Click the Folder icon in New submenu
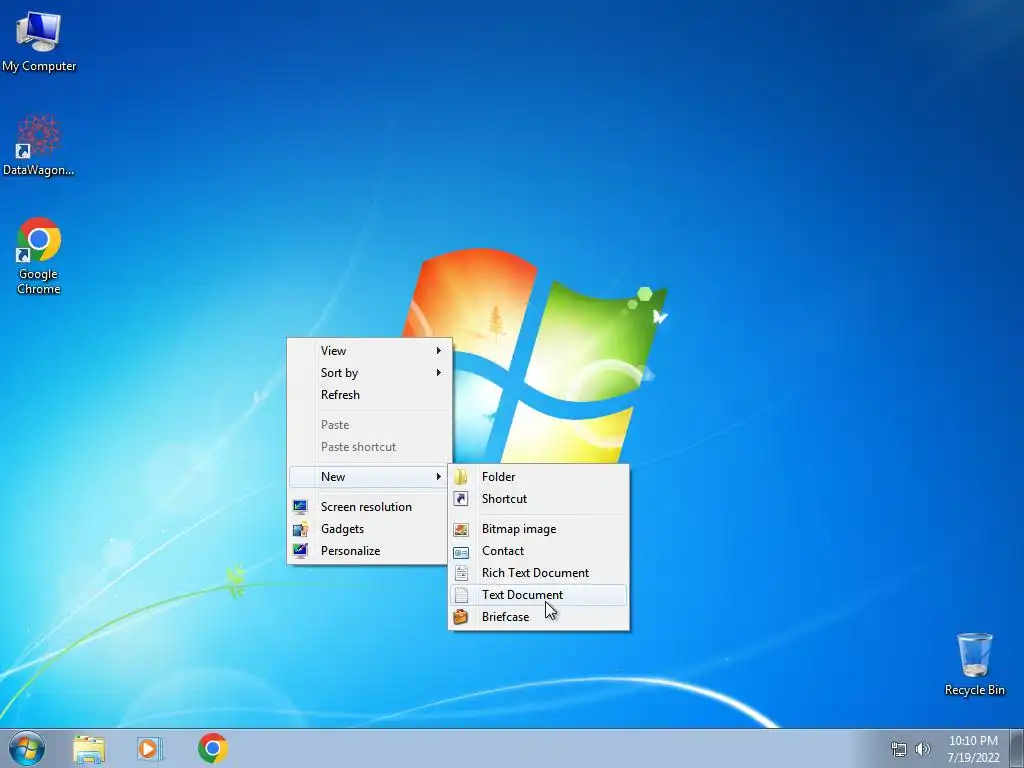 coord(461,477)
